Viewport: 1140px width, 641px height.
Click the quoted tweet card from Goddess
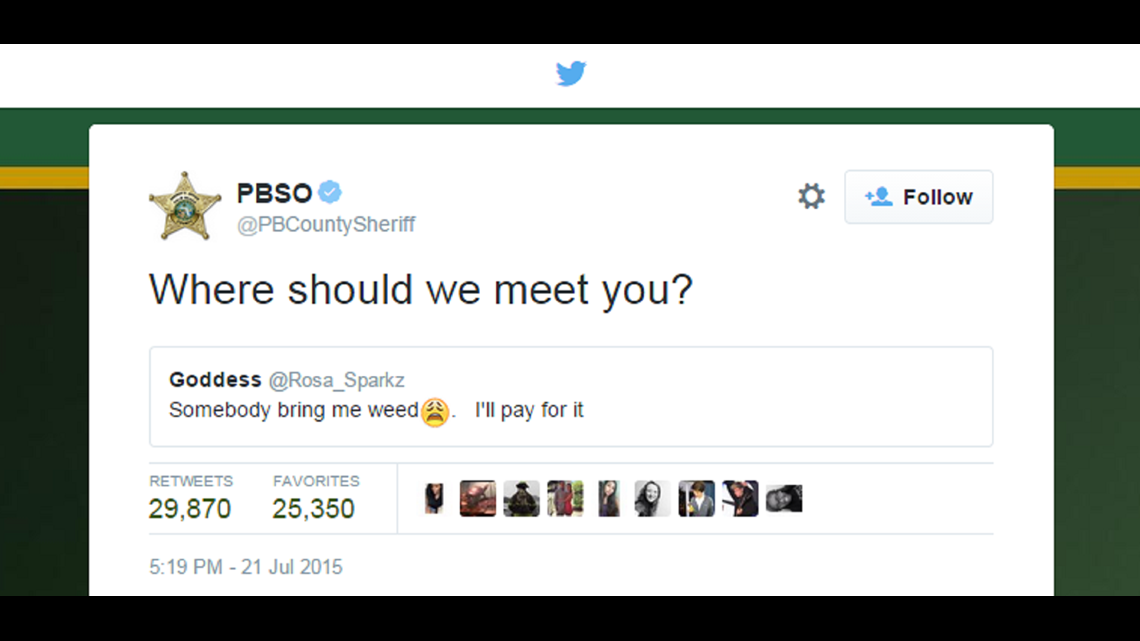571,396
